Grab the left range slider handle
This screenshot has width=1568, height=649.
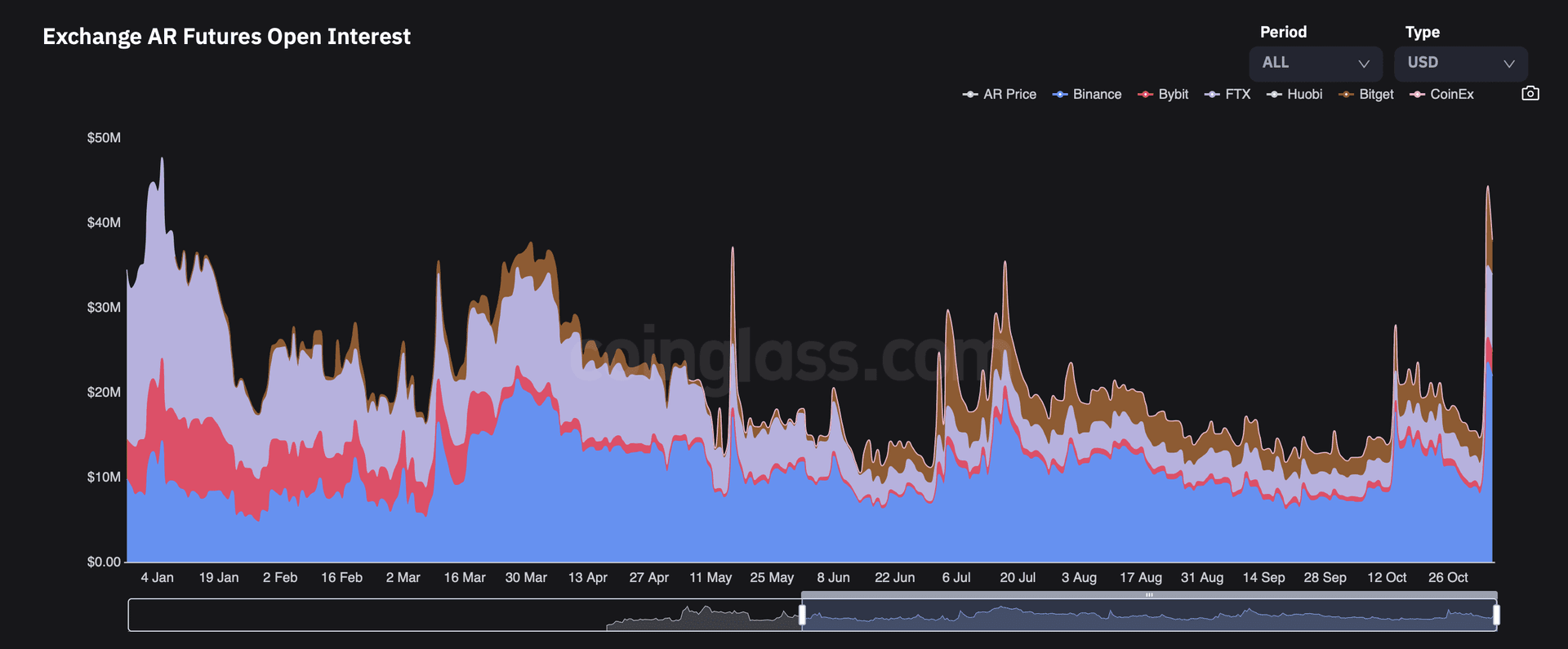[802, 615]
